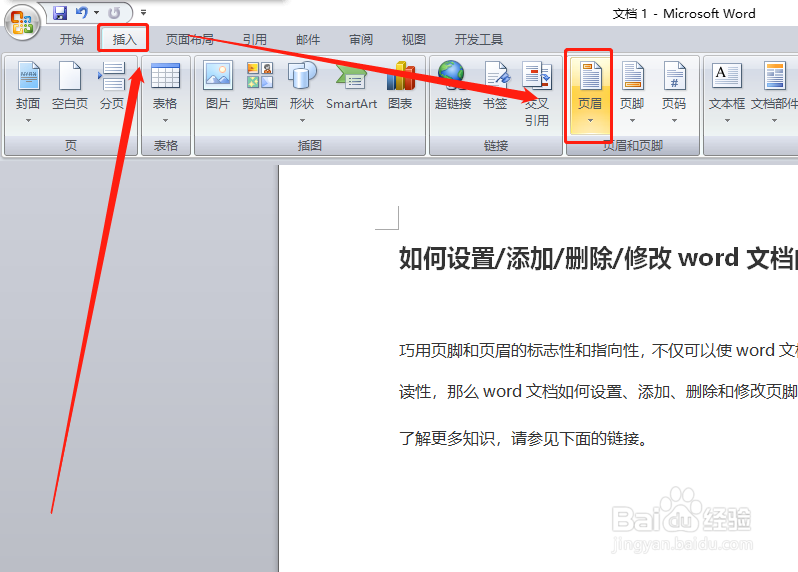This screenshot has width=798, height=572.
Task: Click the document heading starting 如何设置/添加
Action: [x=598, y=258]
